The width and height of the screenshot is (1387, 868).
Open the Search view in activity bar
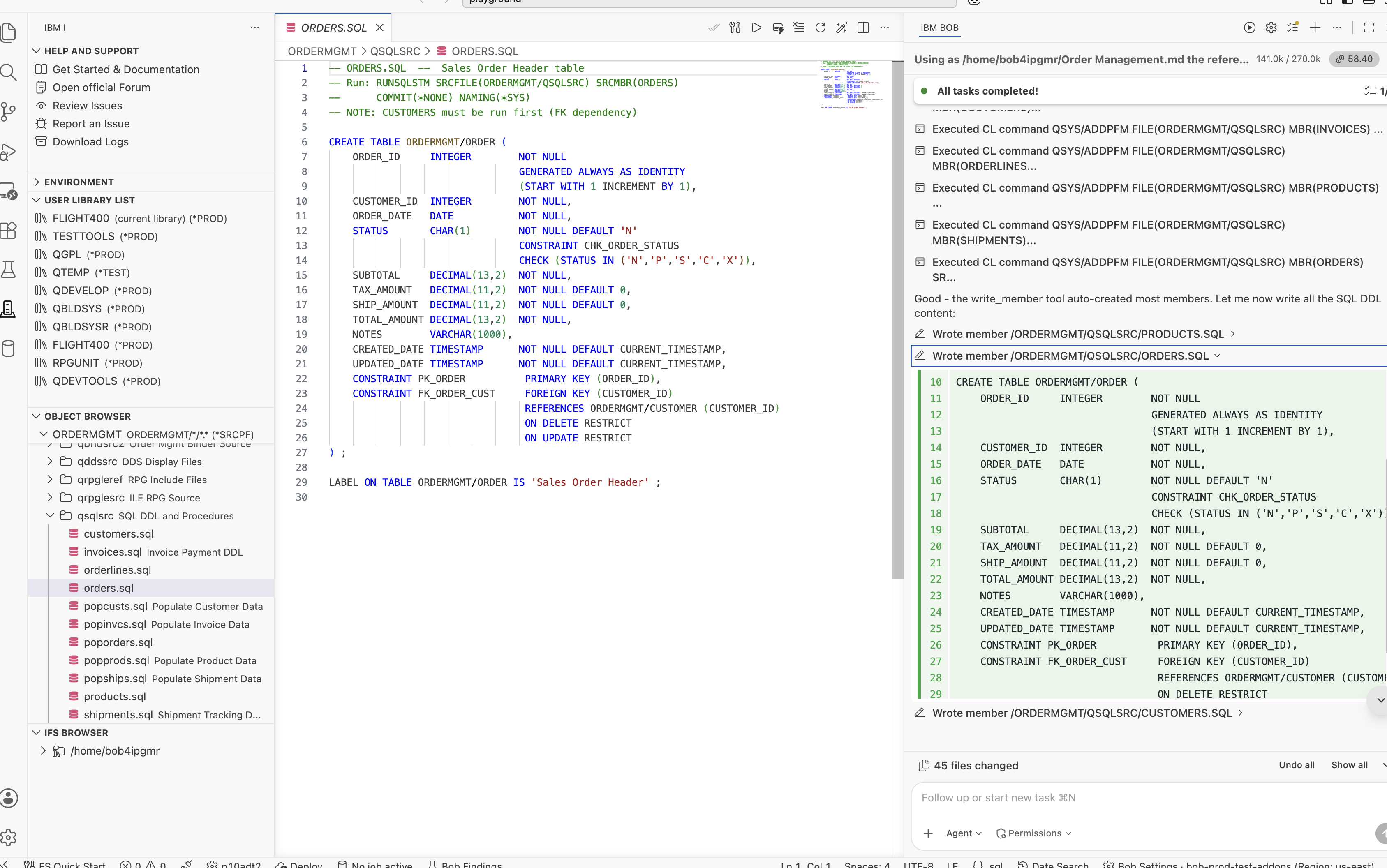(8, 72)
